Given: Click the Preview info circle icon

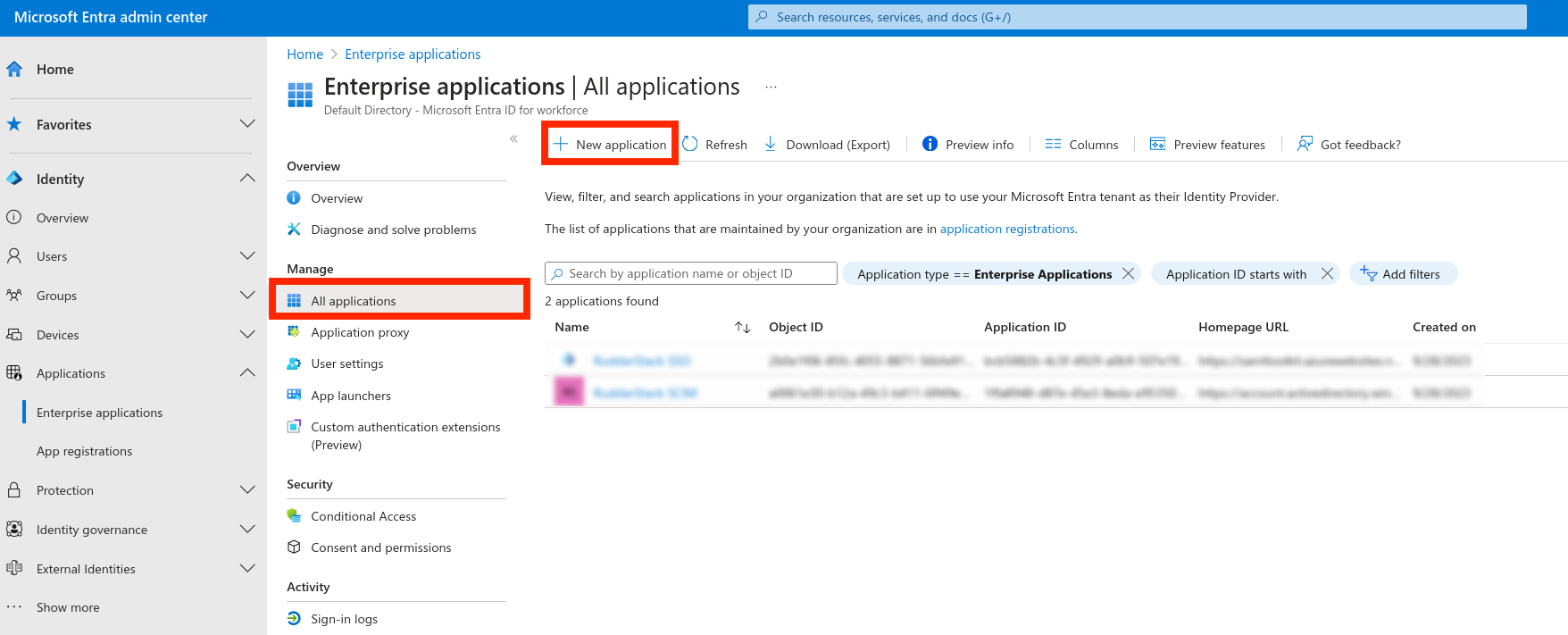Looking at the screenshot, I should [x=930, y=144].
